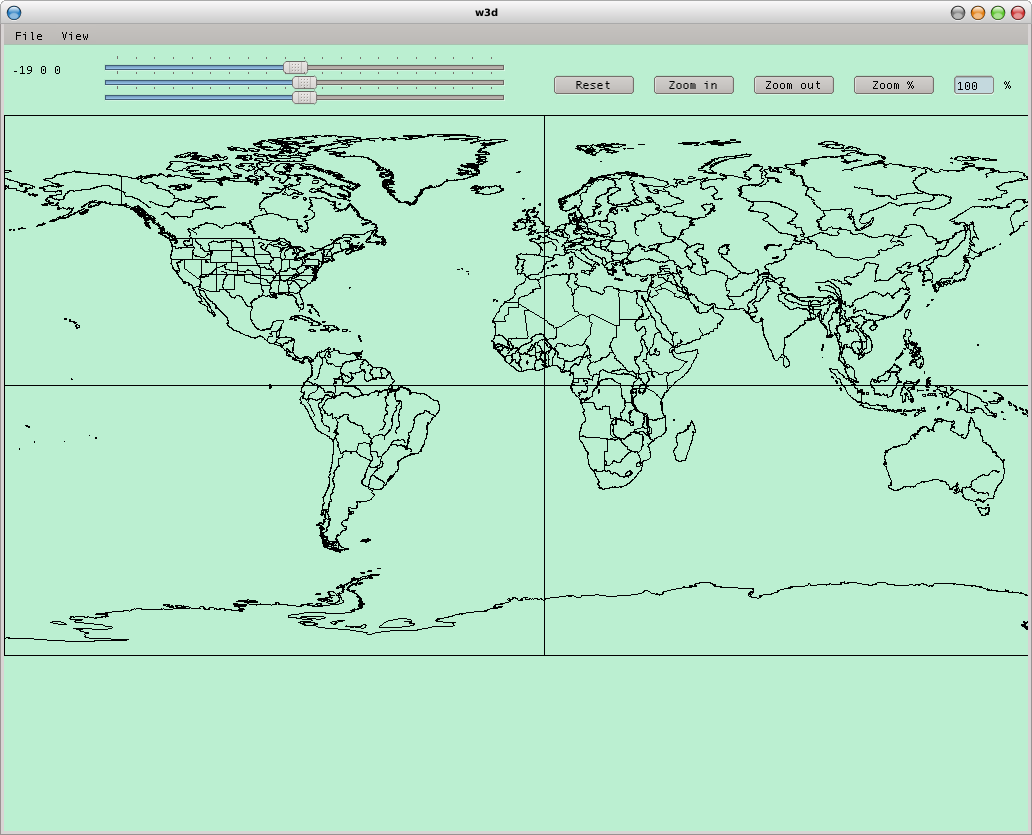Click the Reset button
The width and height of the screenshot is (1032, 835).
click(593, 85)
